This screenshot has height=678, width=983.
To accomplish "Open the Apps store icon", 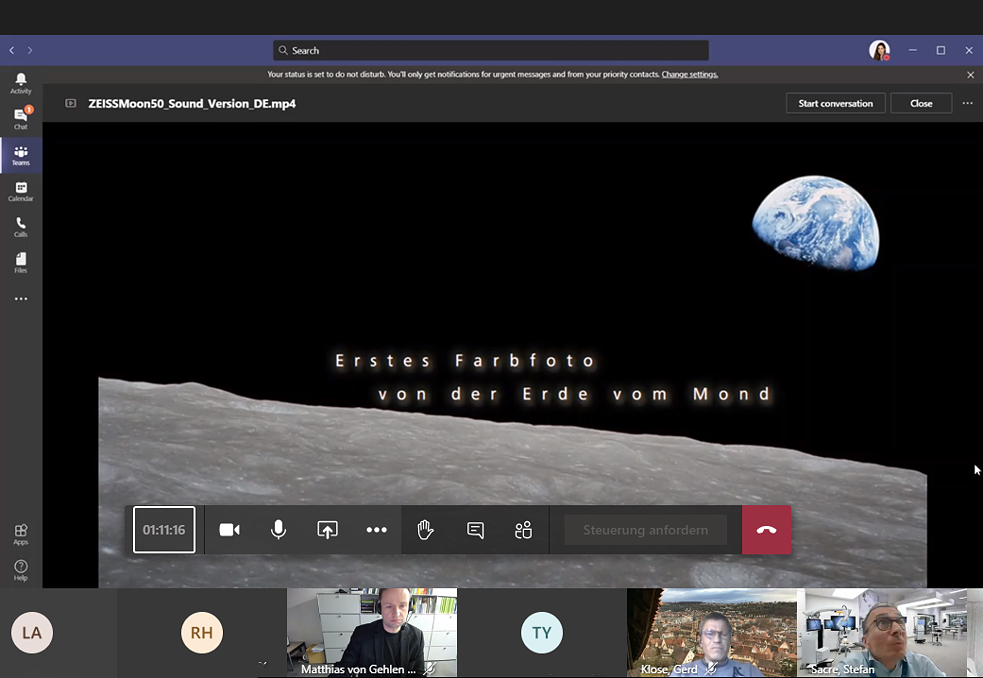I will click(x=21, y=534).
